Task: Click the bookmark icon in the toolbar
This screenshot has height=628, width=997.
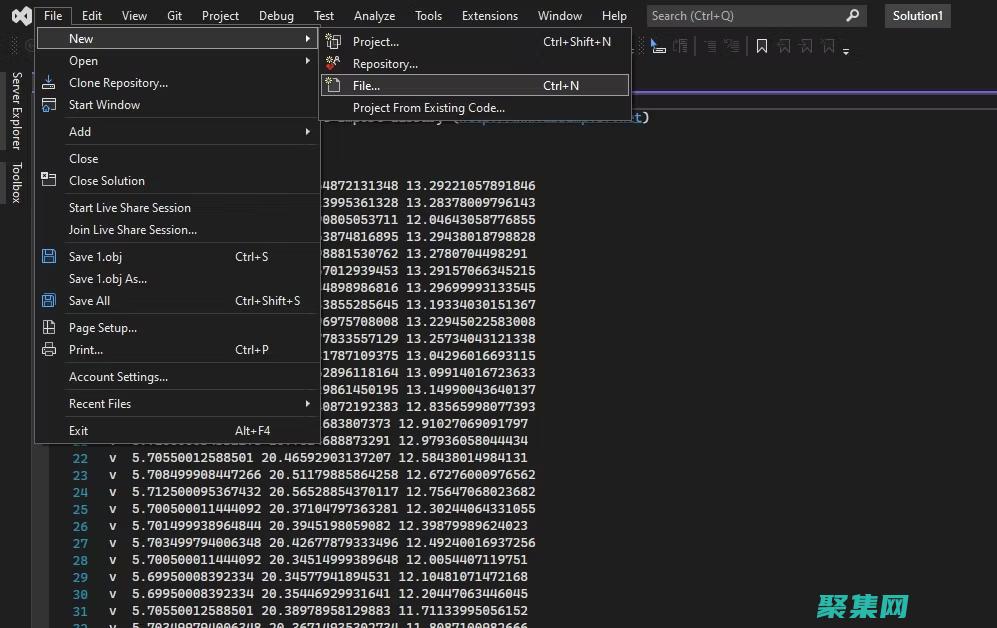Action: [x=762, y=46]
